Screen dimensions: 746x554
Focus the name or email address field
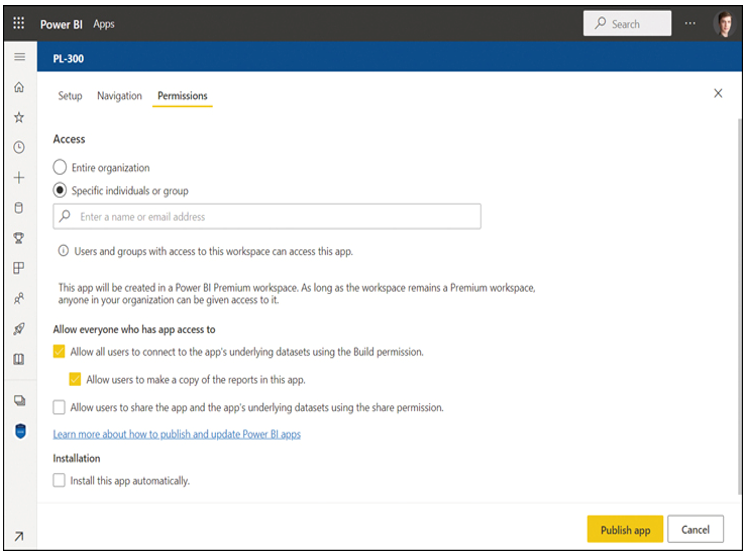click(267, 217)
